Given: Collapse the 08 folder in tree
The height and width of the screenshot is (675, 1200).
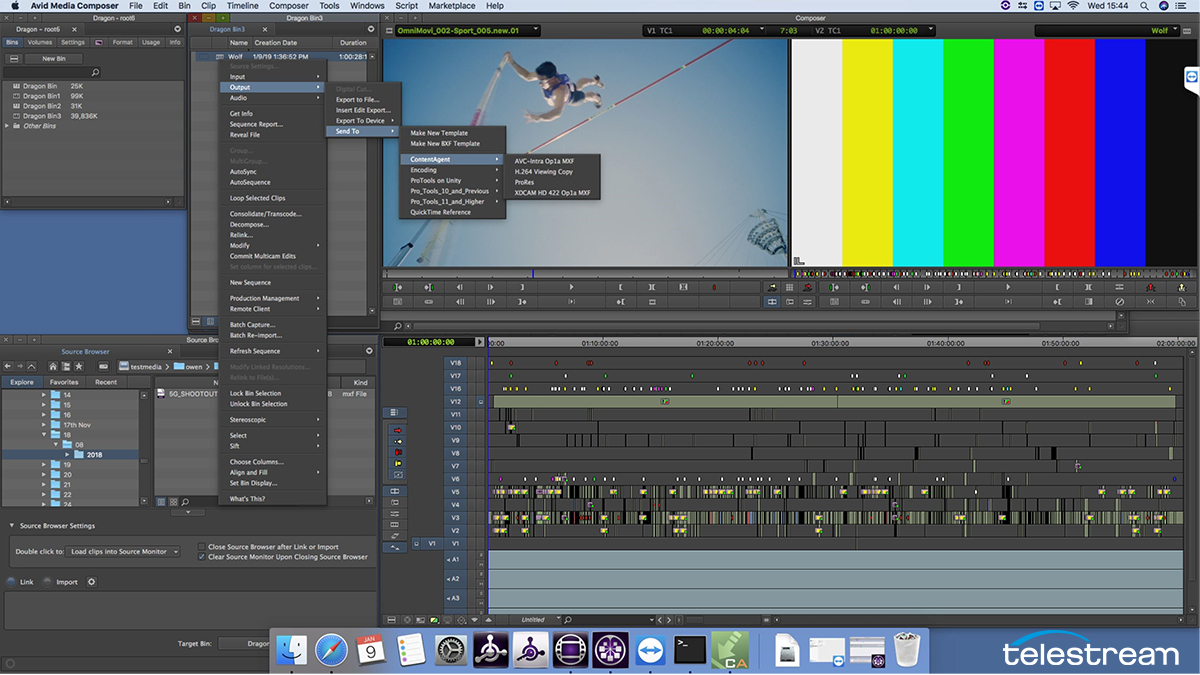Looking at the screenshot, I should tap(55, 445).
